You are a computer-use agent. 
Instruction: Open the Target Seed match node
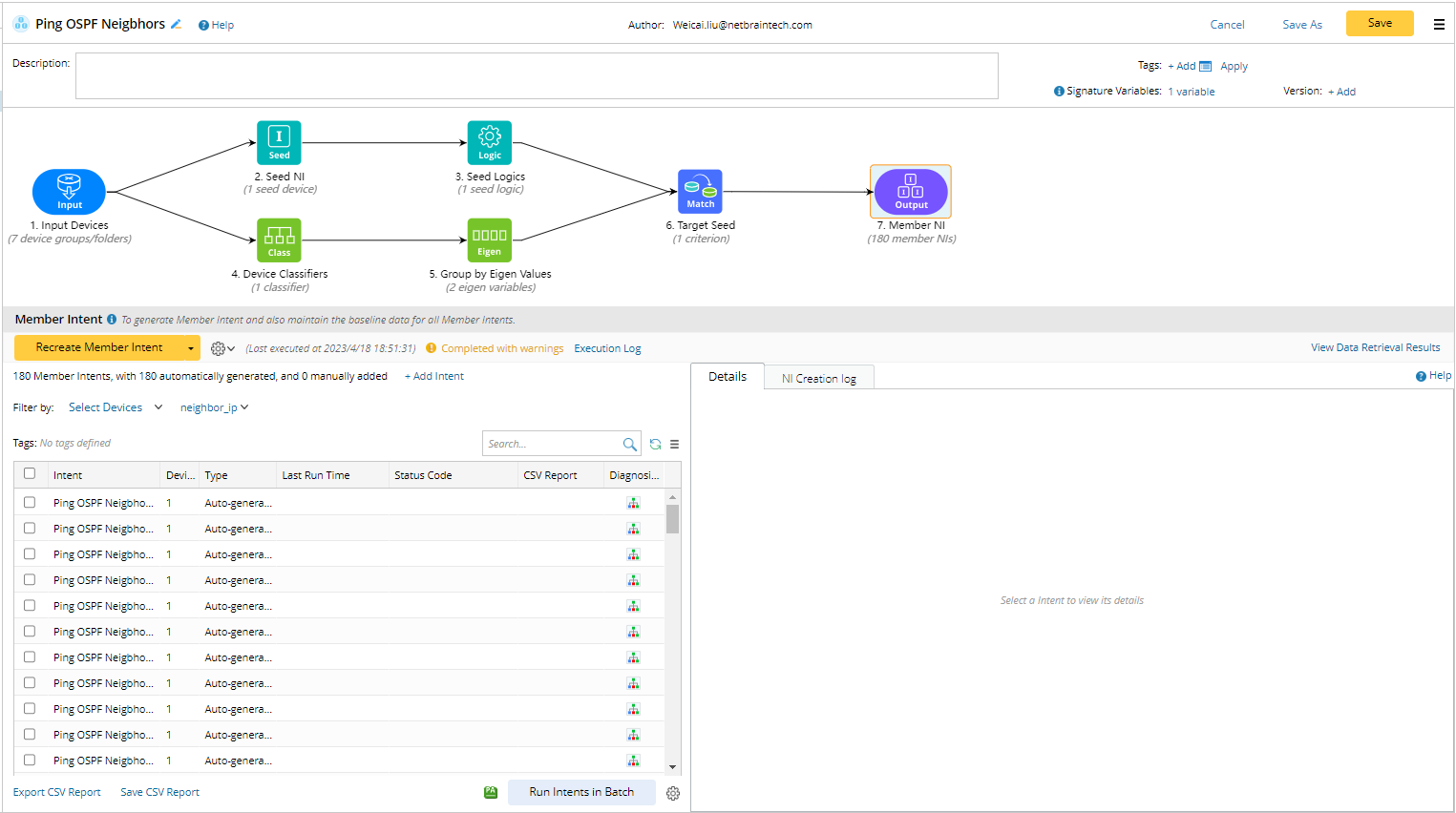(700, 191)
